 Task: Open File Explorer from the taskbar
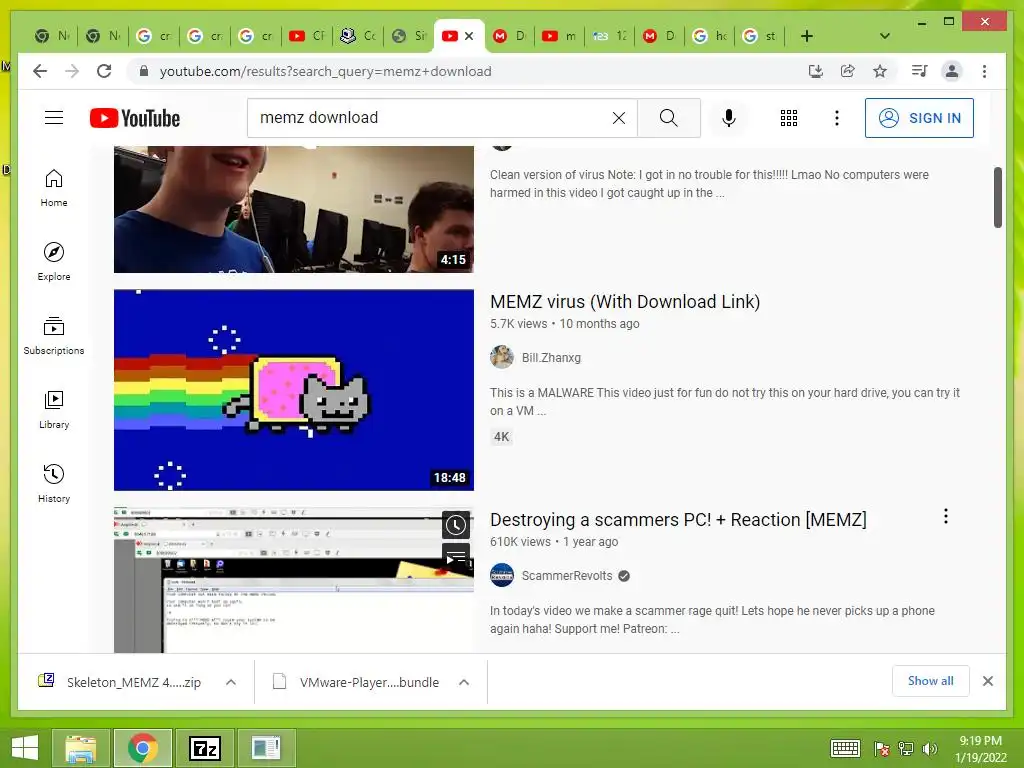click(80, 748)
